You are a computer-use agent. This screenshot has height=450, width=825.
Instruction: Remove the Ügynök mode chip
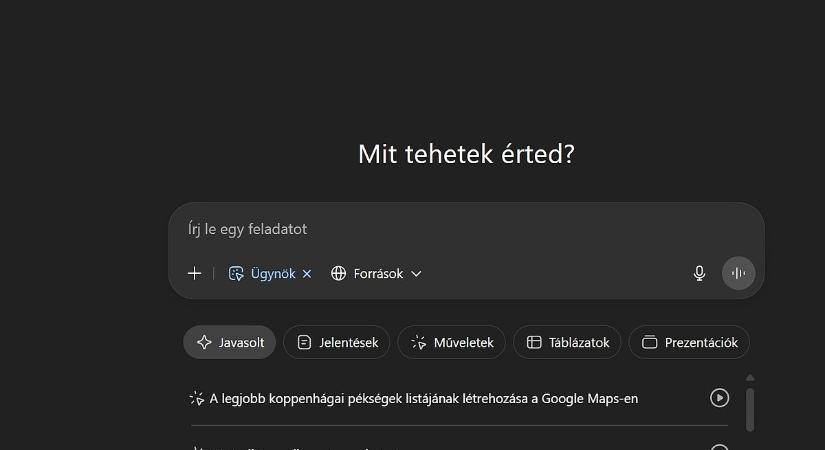(x=307, y=274)
